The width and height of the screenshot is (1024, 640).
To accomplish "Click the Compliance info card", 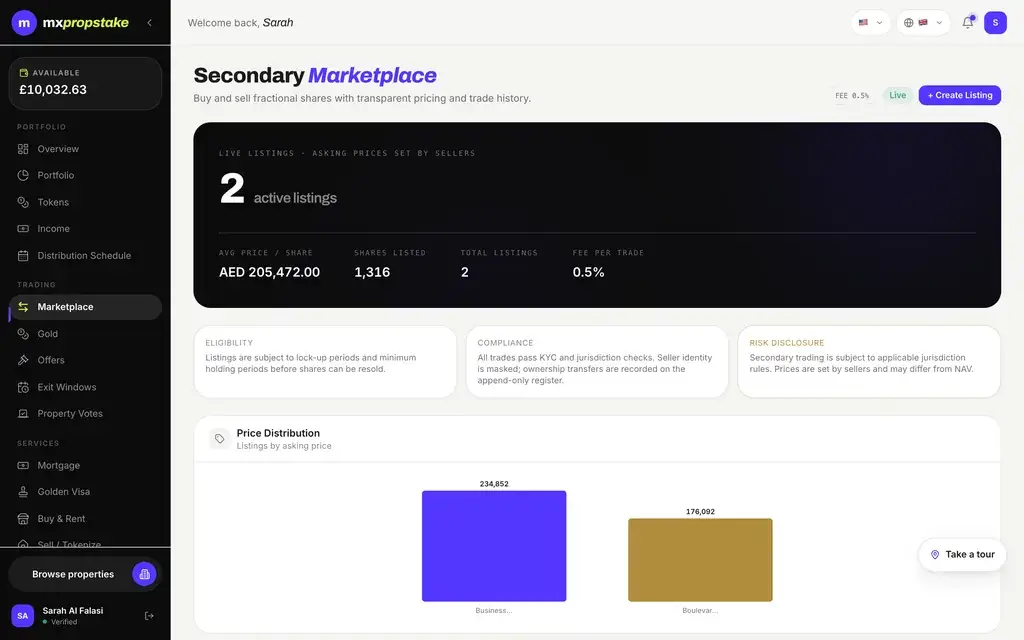I will coord(597,362).
